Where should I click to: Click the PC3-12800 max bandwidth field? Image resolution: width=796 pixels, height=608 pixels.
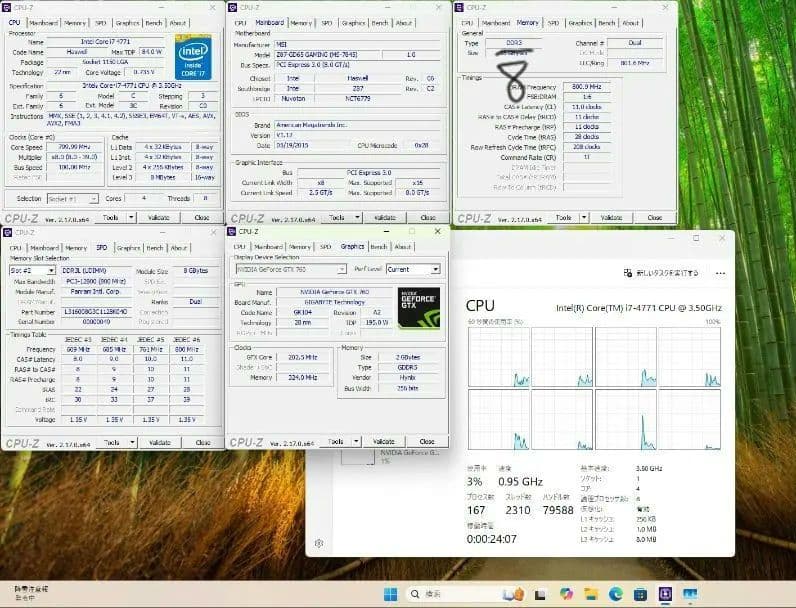coord(95,281)
